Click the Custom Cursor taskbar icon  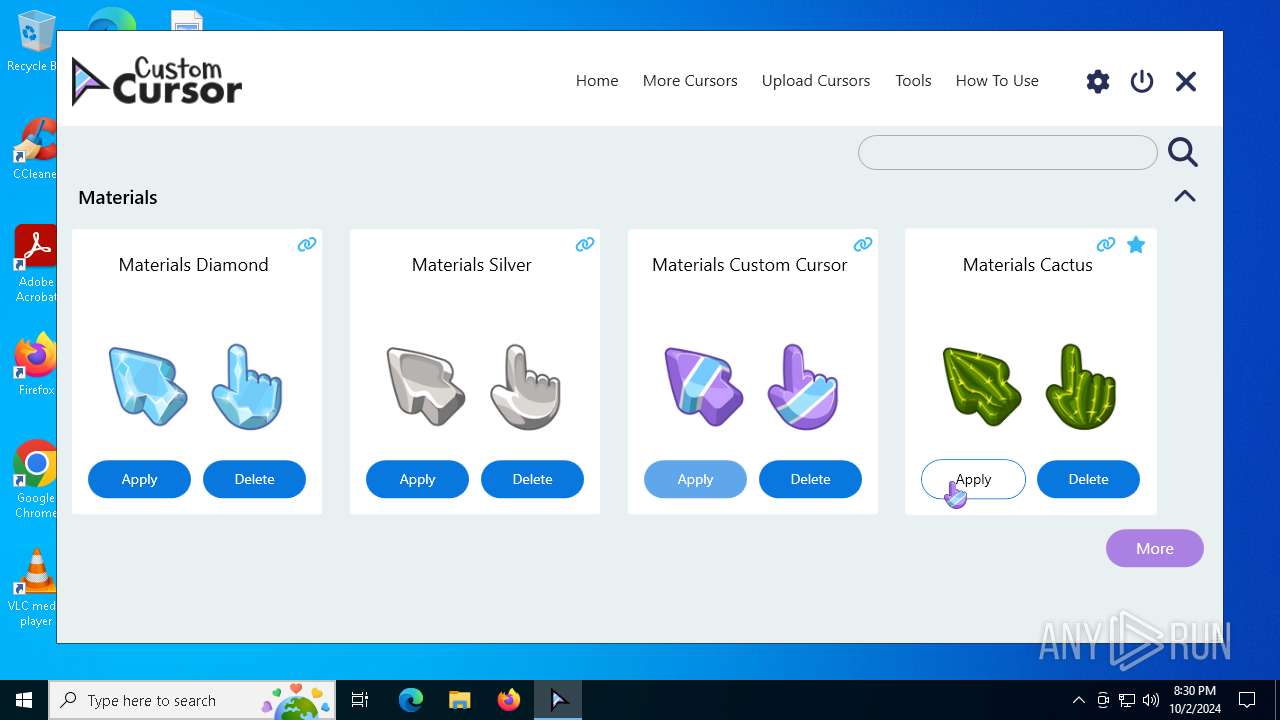(558, 700)
